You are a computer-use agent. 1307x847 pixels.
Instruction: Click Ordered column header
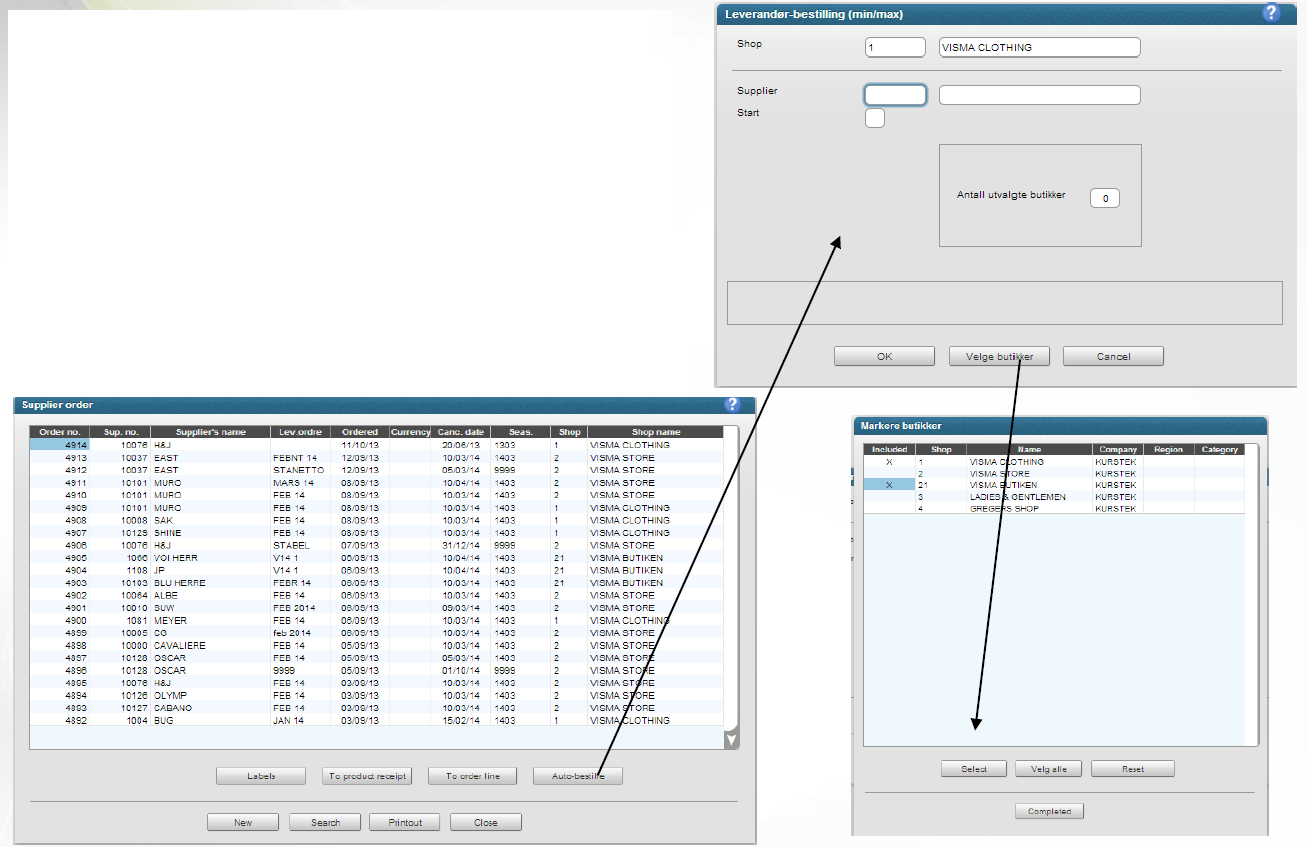click(359, 432)
